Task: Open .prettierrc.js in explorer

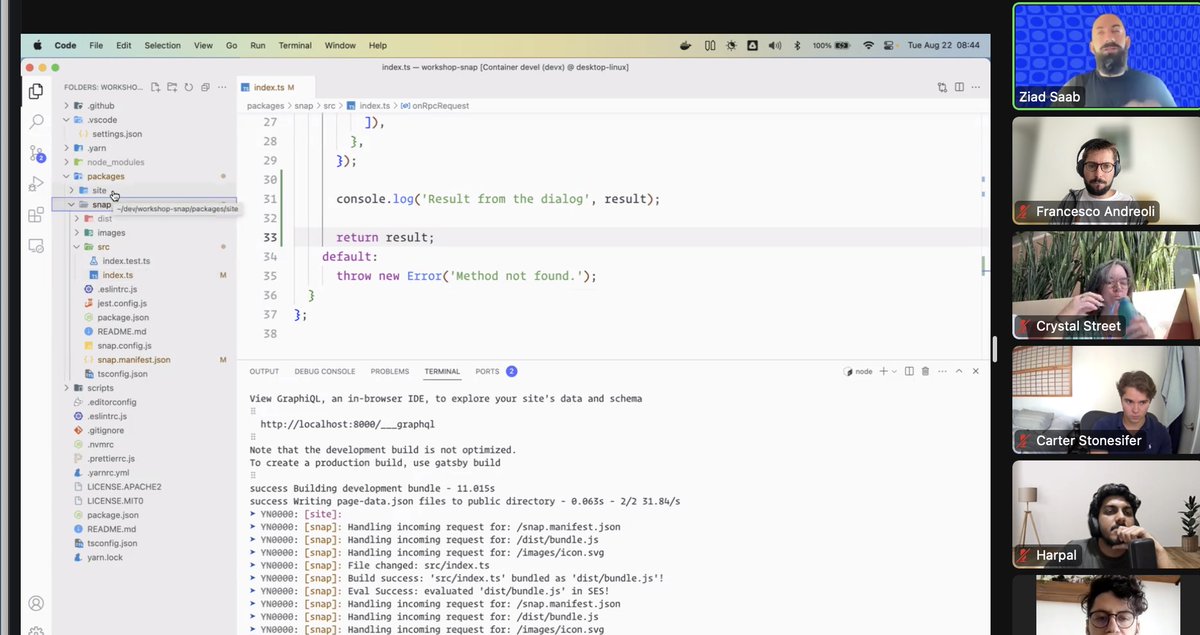Action: [x=113, y=458]
